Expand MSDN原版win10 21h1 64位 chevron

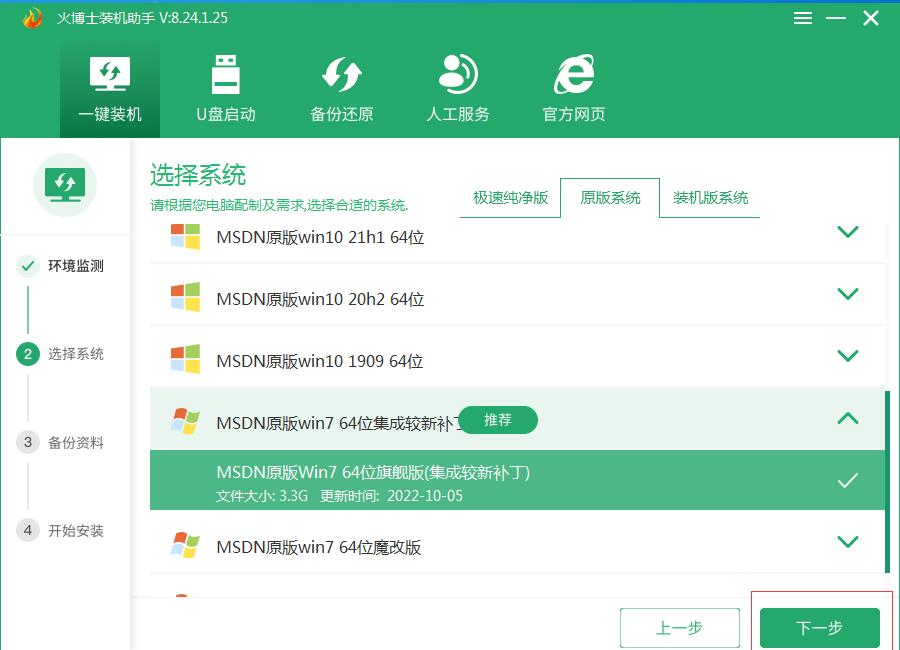(x=848, y=232)
